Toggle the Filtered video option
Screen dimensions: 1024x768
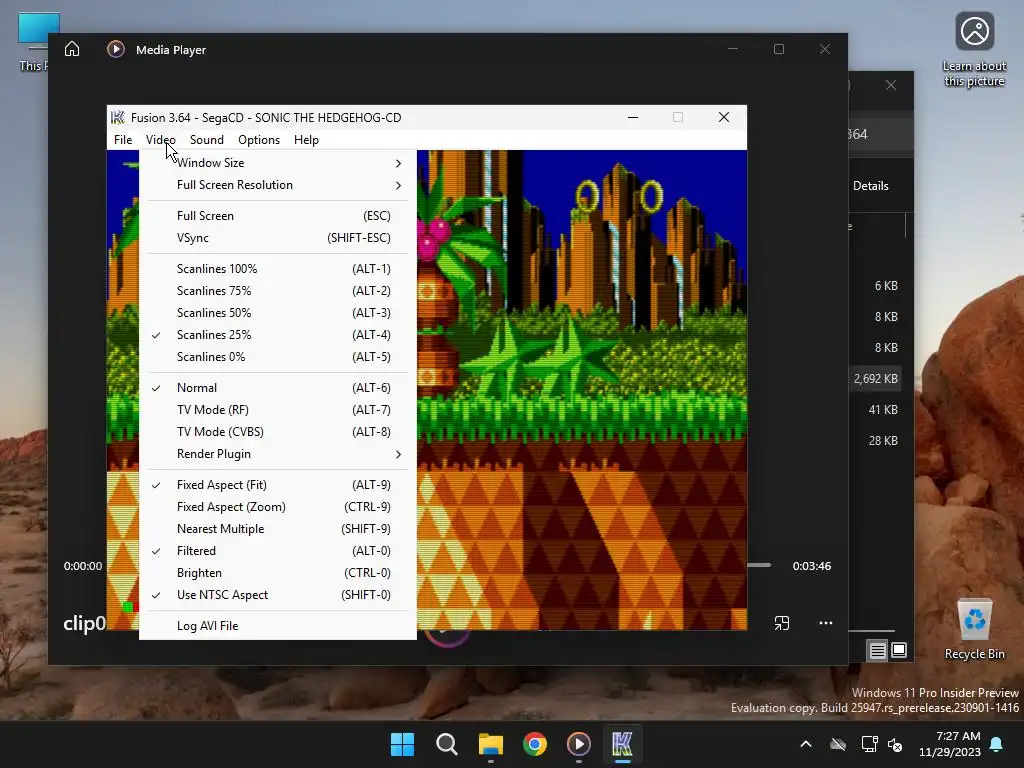pos(278,551)
